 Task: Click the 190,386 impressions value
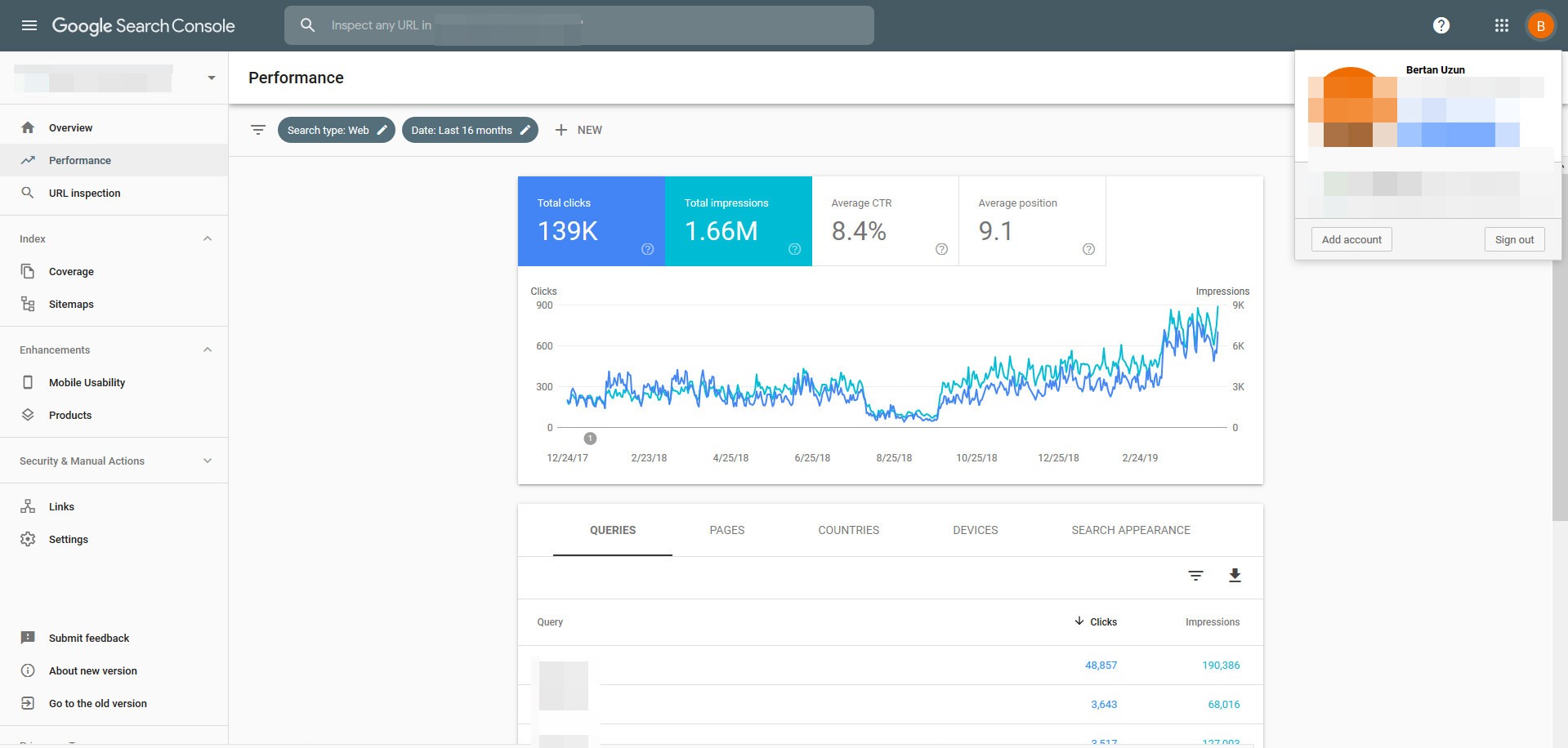coord(1221,666)
